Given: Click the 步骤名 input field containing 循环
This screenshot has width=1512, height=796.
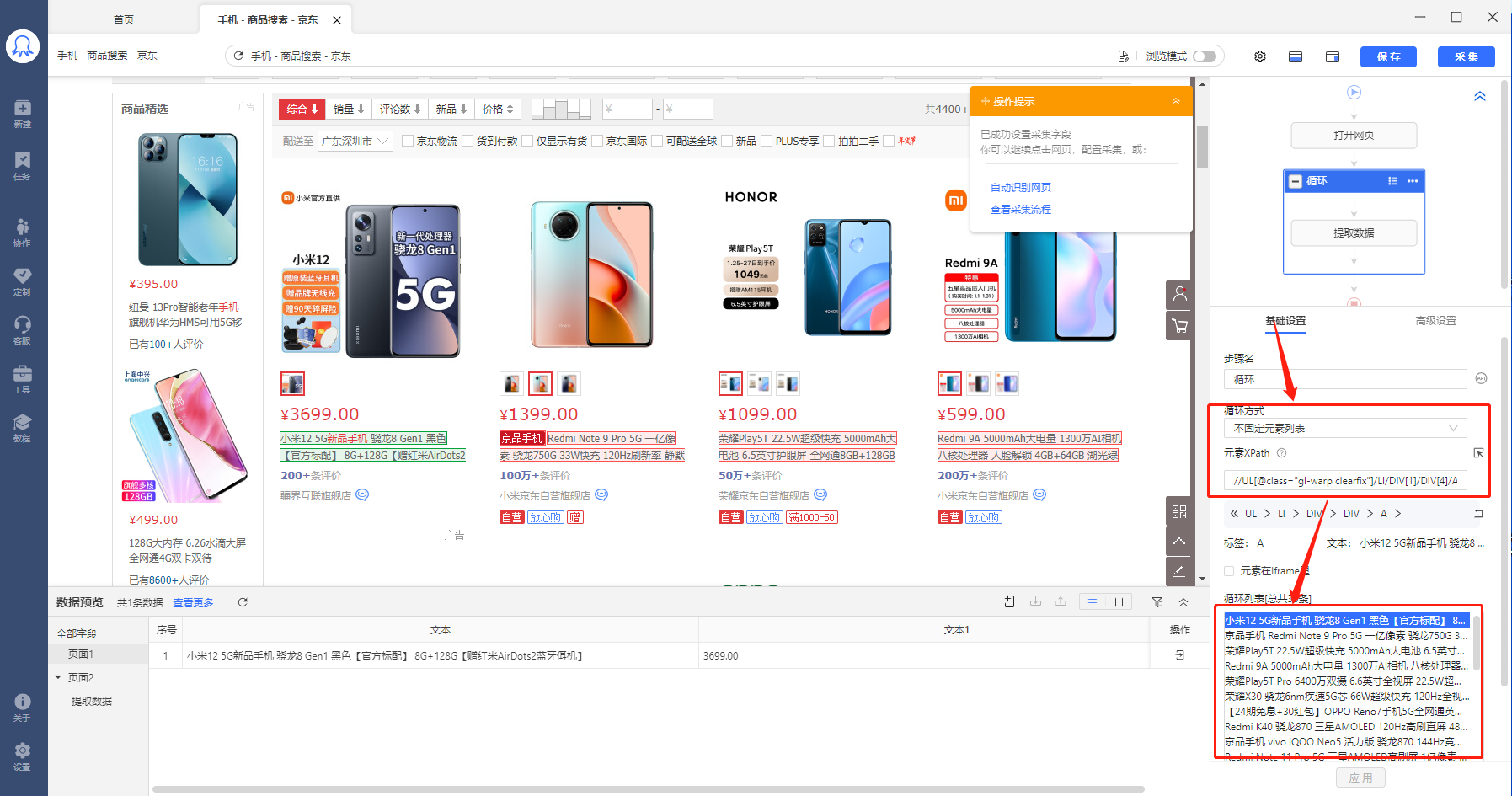Looking at the screenshot, I should click(x=1345, y=379).
